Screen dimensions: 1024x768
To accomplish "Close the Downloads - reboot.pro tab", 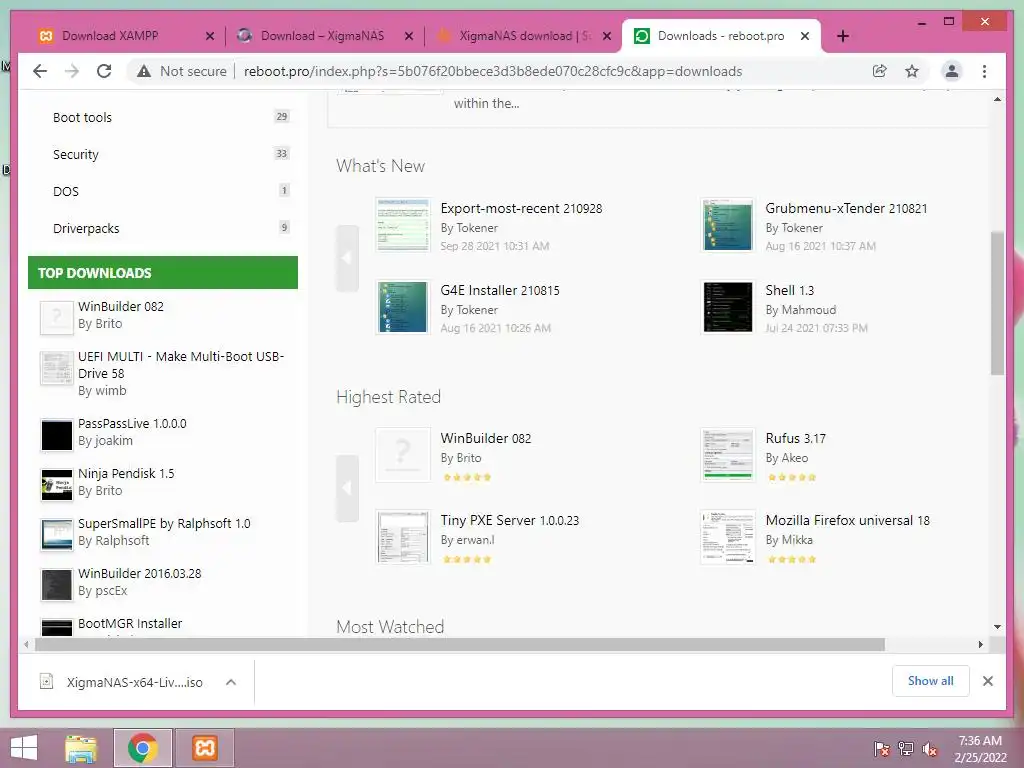I will [805, 36].
